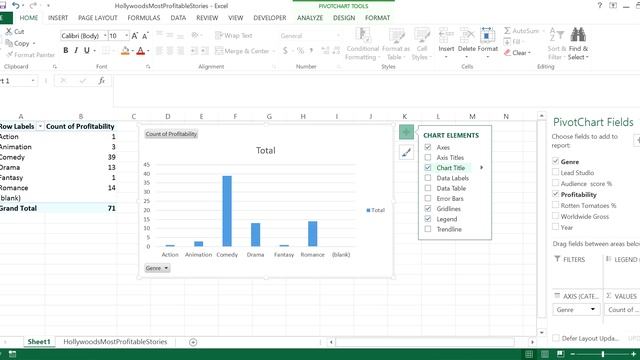
Task: Check the Lead Studio field
Action: pyautogui.click(x=556, y=172)
